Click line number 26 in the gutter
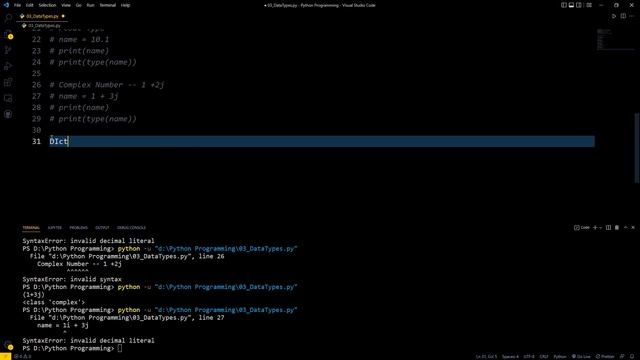640x360 pixels. [36, 85]
